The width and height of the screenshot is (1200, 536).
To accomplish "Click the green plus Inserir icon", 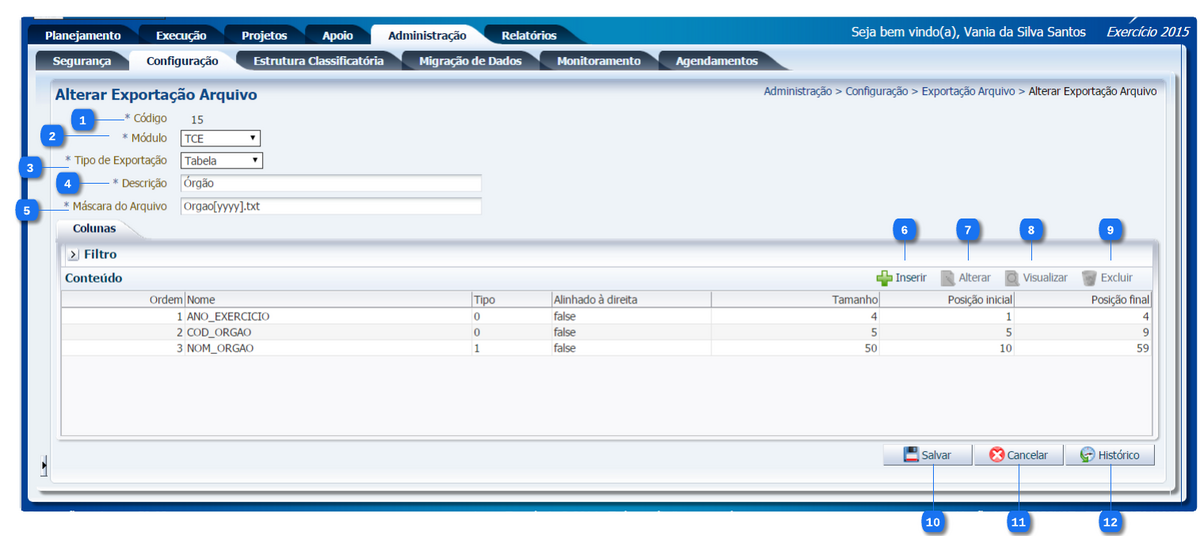I will coord(884,278).
